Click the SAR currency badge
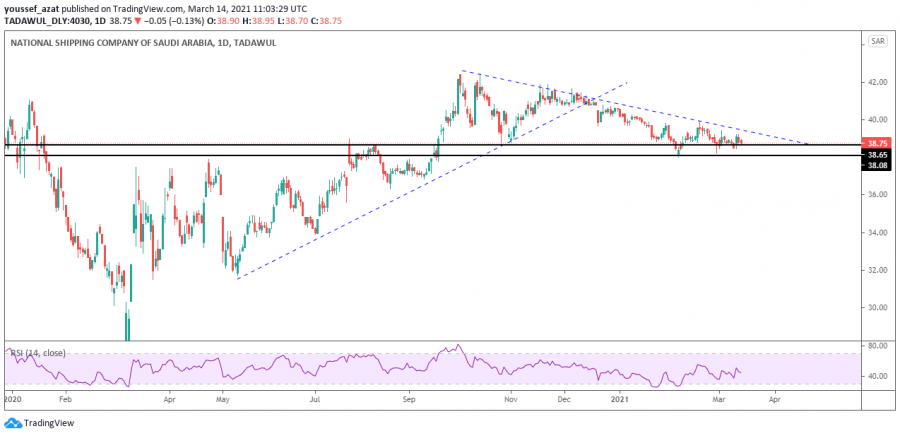The image size is (900, 436). tap(878, 42)
